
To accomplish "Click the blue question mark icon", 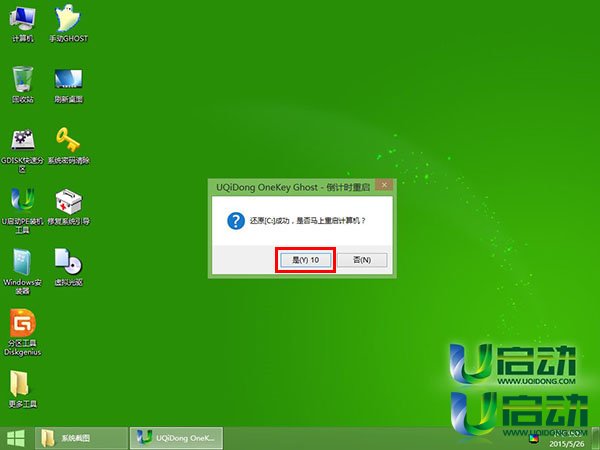I will pos(236,221).
